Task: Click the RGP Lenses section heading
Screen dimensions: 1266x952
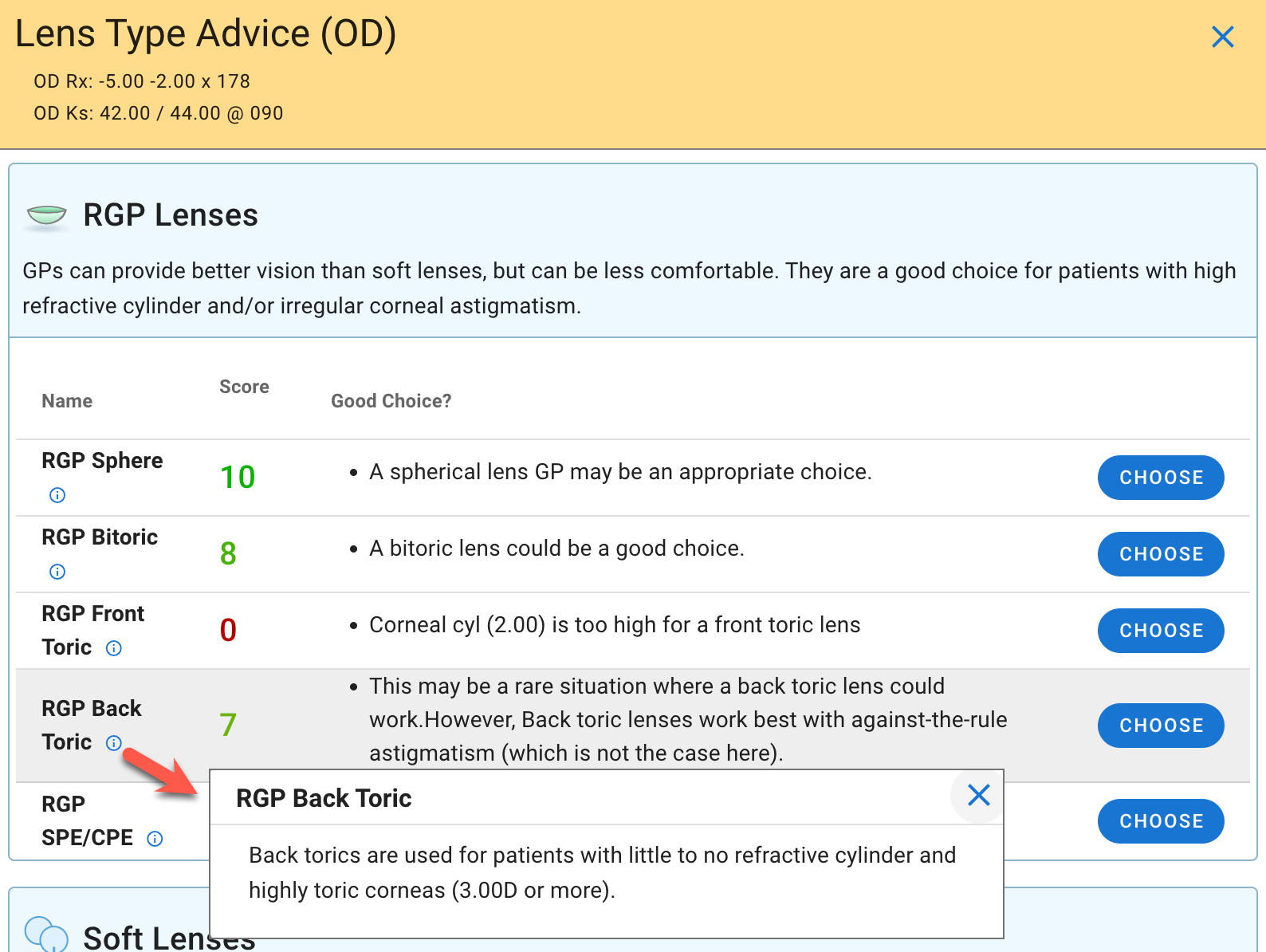Action: [x=171, y=215]
